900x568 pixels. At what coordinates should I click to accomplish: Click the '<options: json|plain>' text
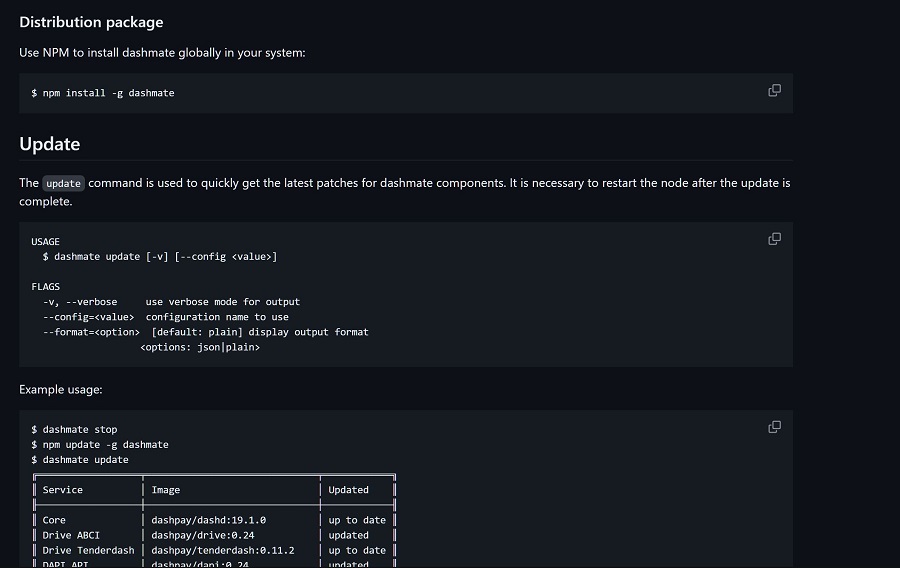point(200,347)
